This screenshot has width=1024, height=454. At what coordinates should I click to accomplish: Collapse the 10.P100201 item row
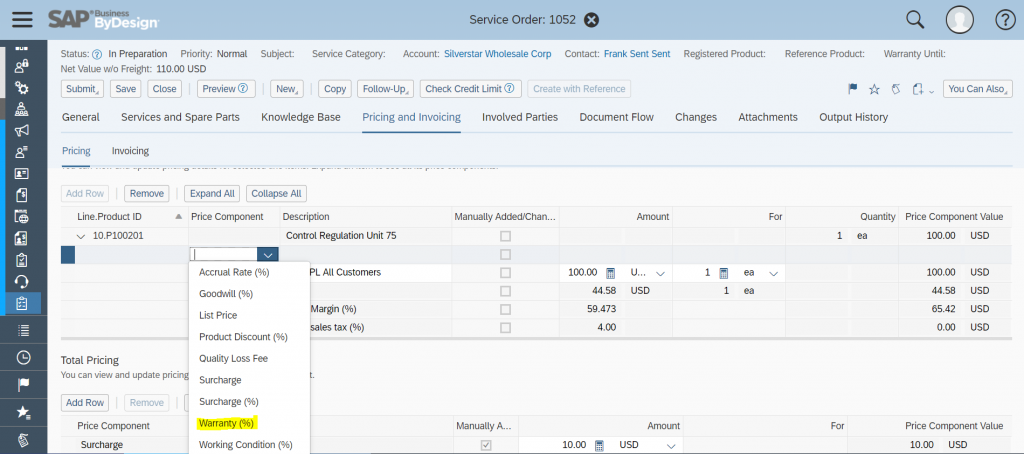tap(81, 236)
